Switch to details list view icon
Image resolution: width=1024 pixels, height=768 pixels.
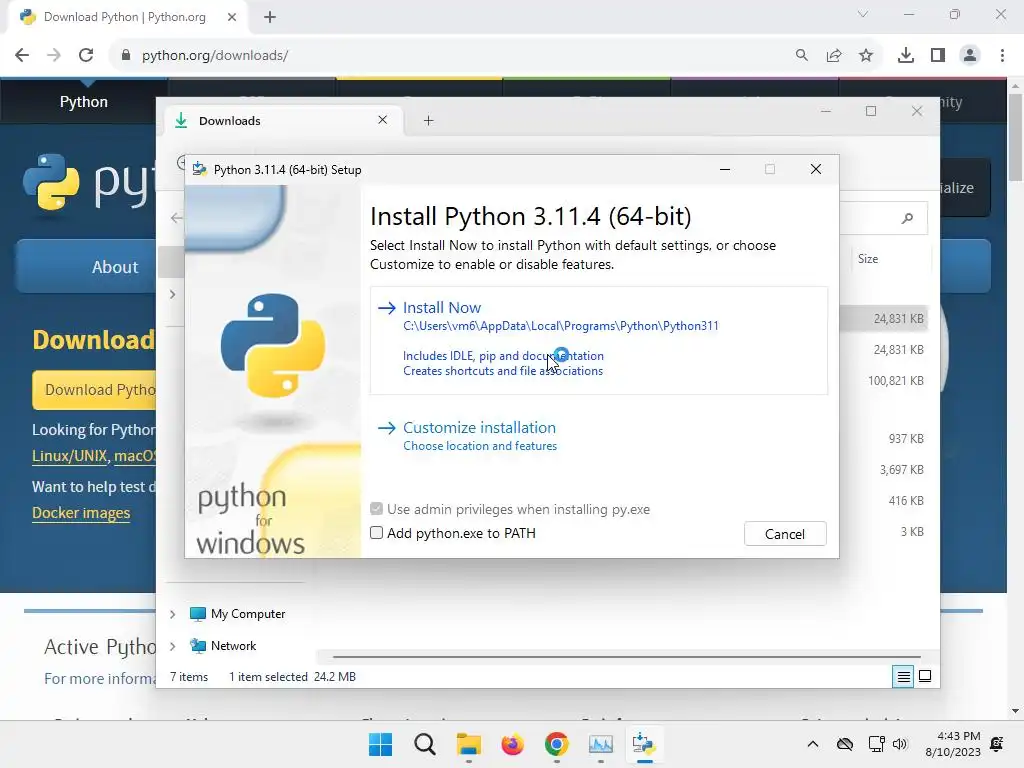click(903, 677)
